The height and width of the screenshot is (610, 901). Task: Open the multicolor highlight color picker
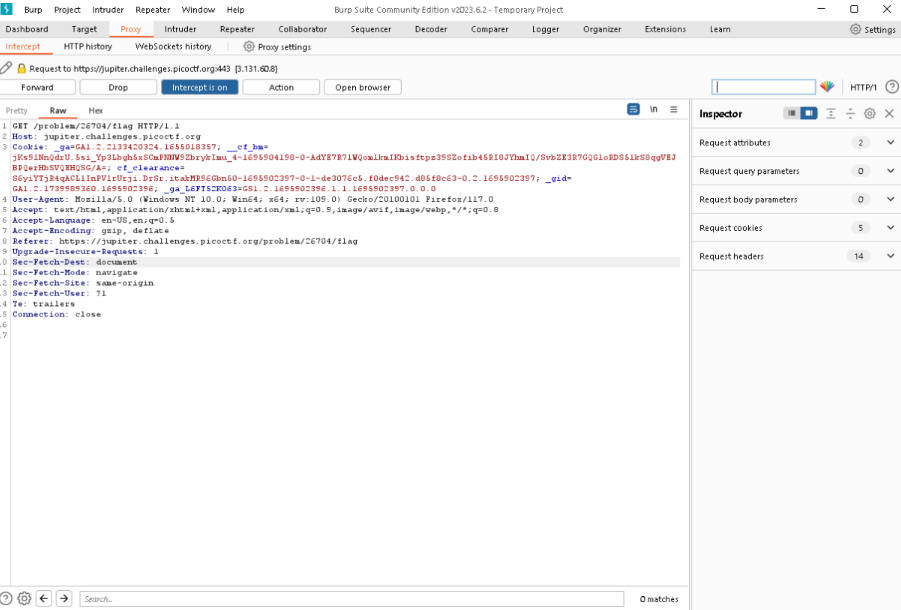point(827,87)
